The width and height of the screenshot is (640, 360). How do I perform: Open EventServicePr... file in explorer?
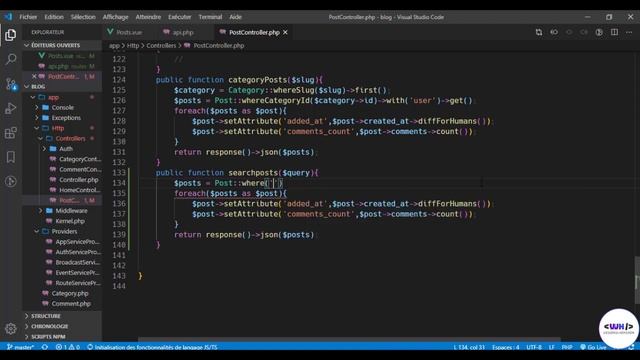78,272
